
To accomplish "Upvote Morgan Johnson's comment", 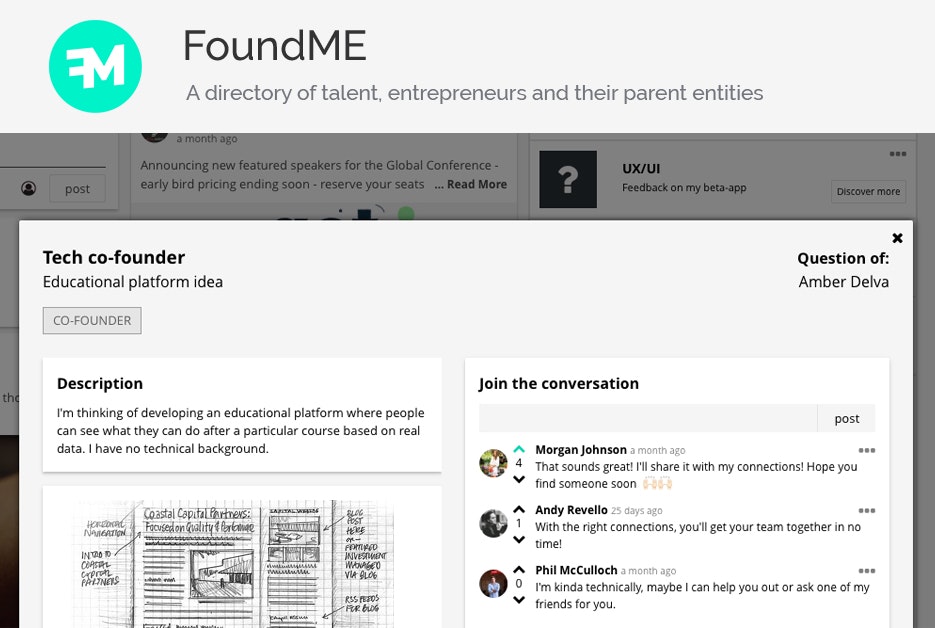I will click(x=519, y=449).
